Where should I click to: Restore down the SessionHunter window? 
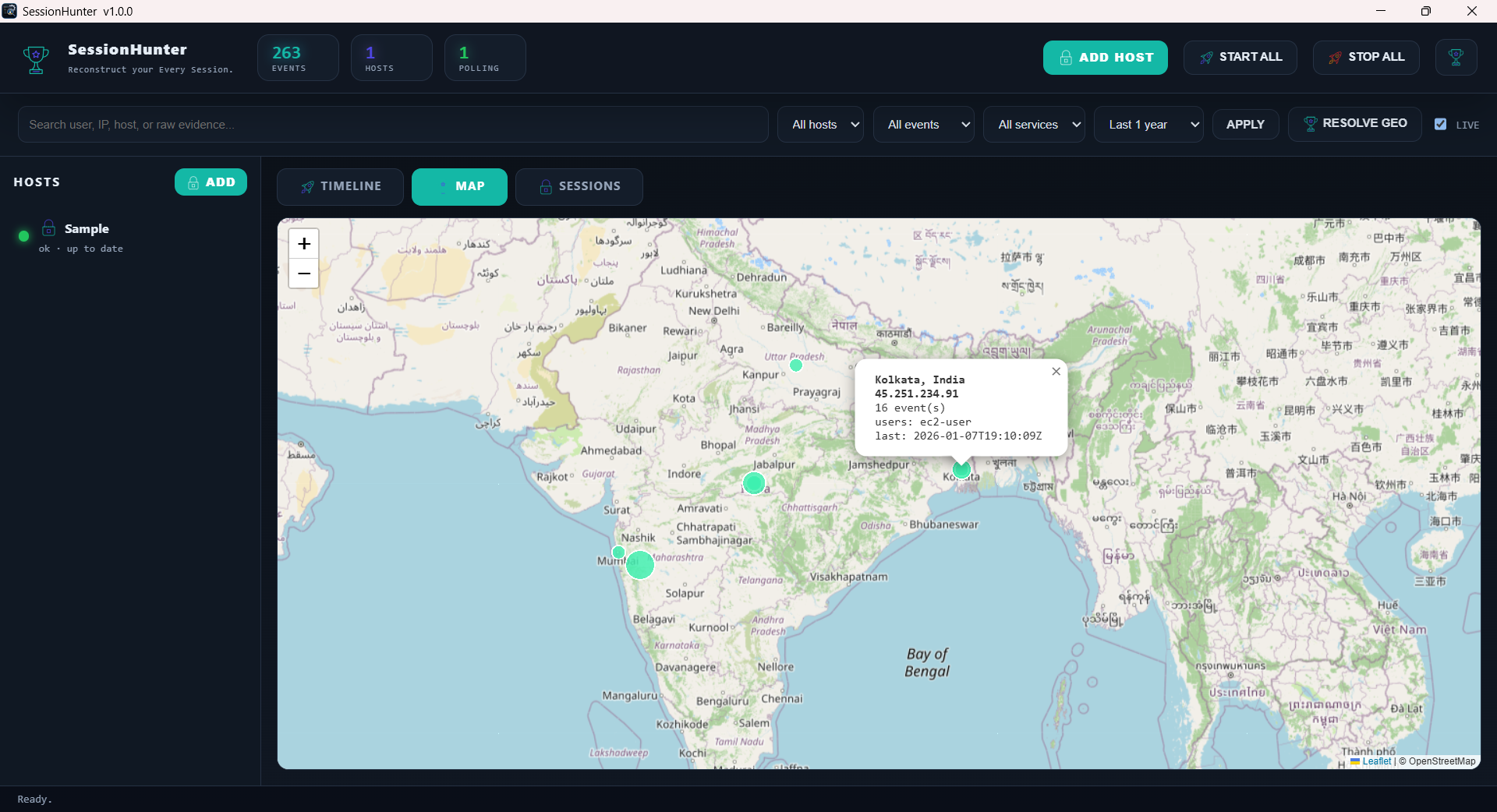[1426, 11]
